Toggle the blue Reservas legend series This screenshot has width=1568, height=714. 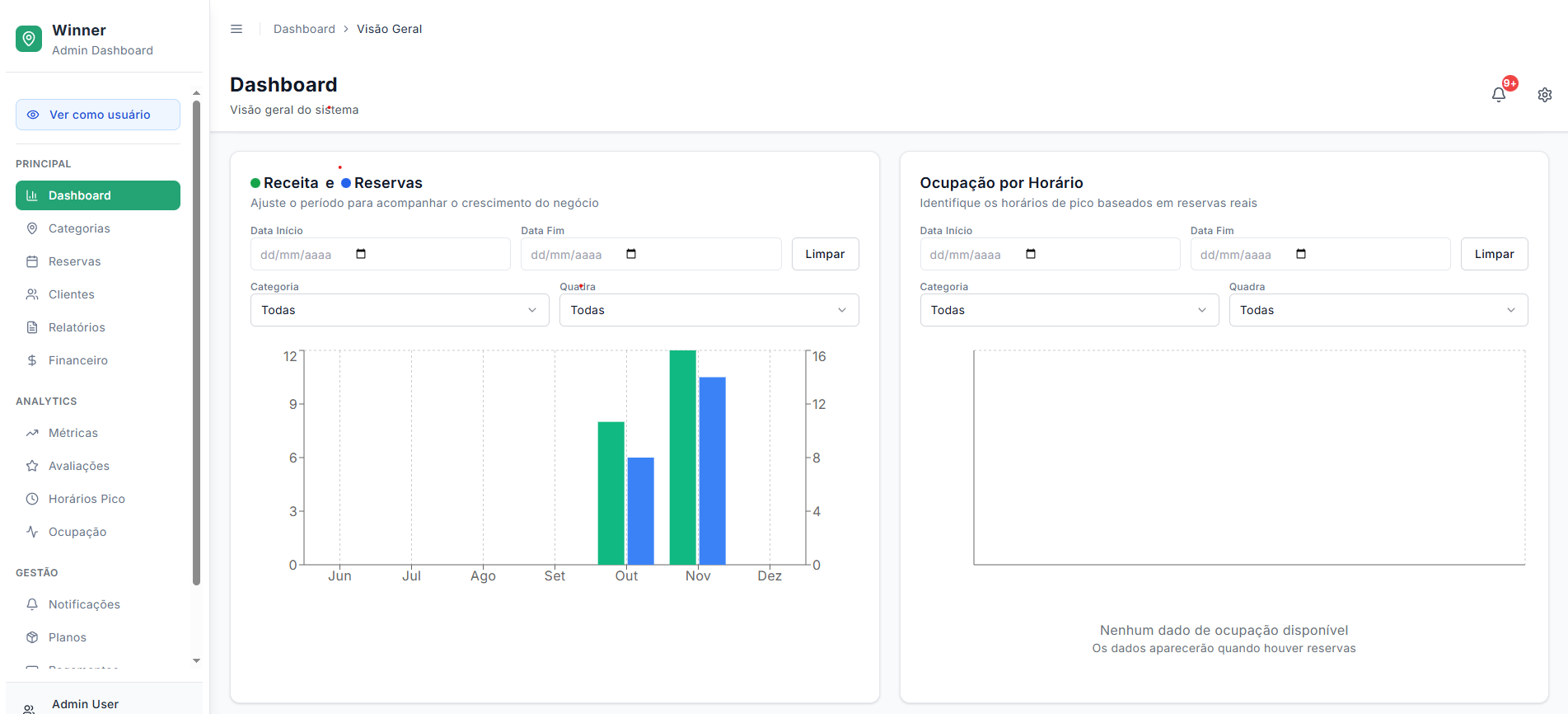pos(381,183)
